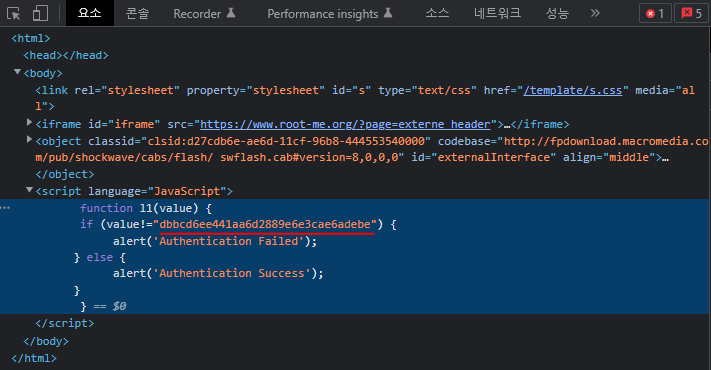Select the closing html tag
This screenshot has width=711, height=370.
pyautogui.click(x=34, y=358)
